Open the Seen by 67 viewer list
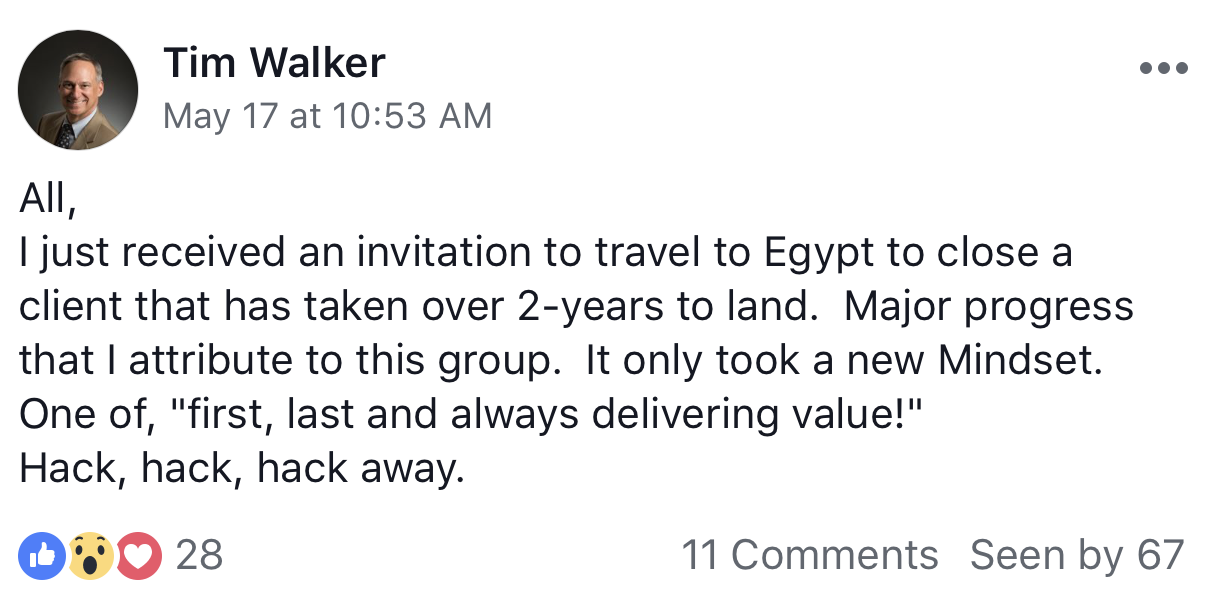The width and height of the screenshot is (1206, 602). point(1077,555)
